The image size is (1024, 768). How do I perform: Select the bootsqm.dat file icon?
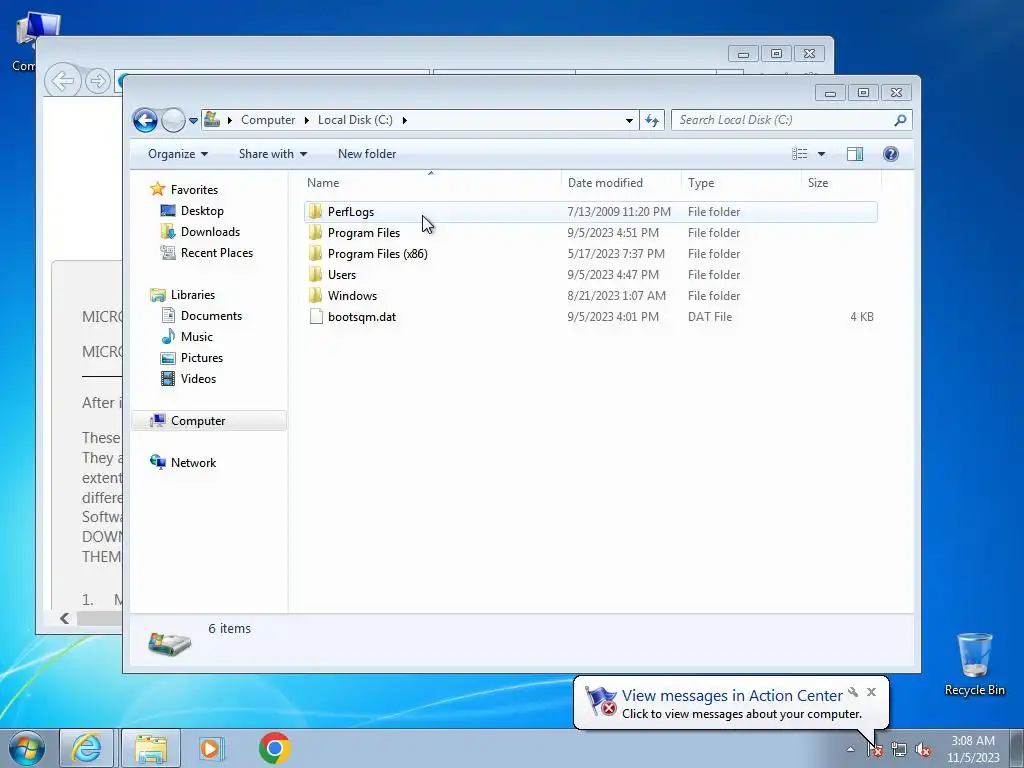(x=316, y=317)
